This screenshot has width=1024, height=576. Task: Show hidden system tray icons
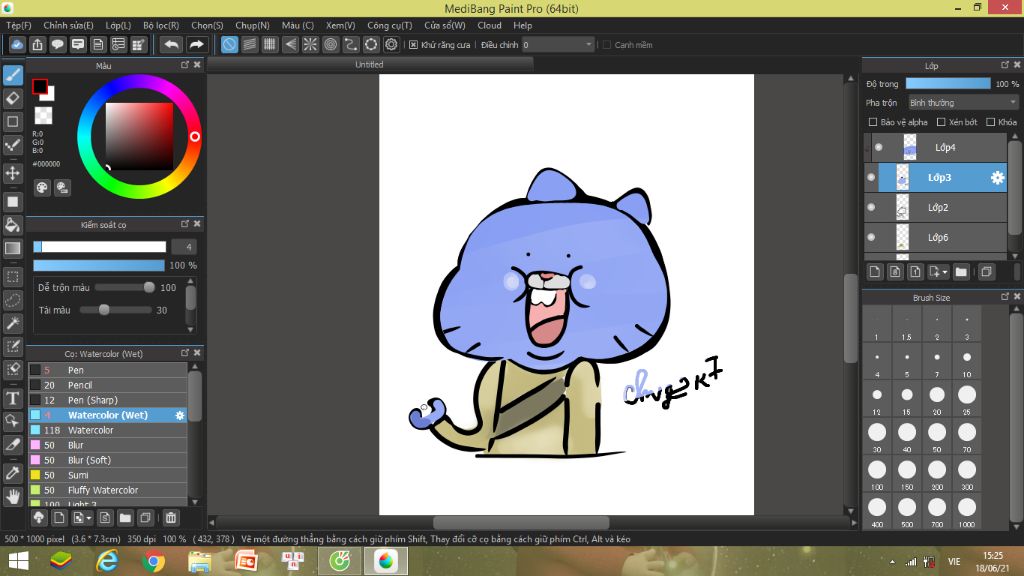click(892, 562)
